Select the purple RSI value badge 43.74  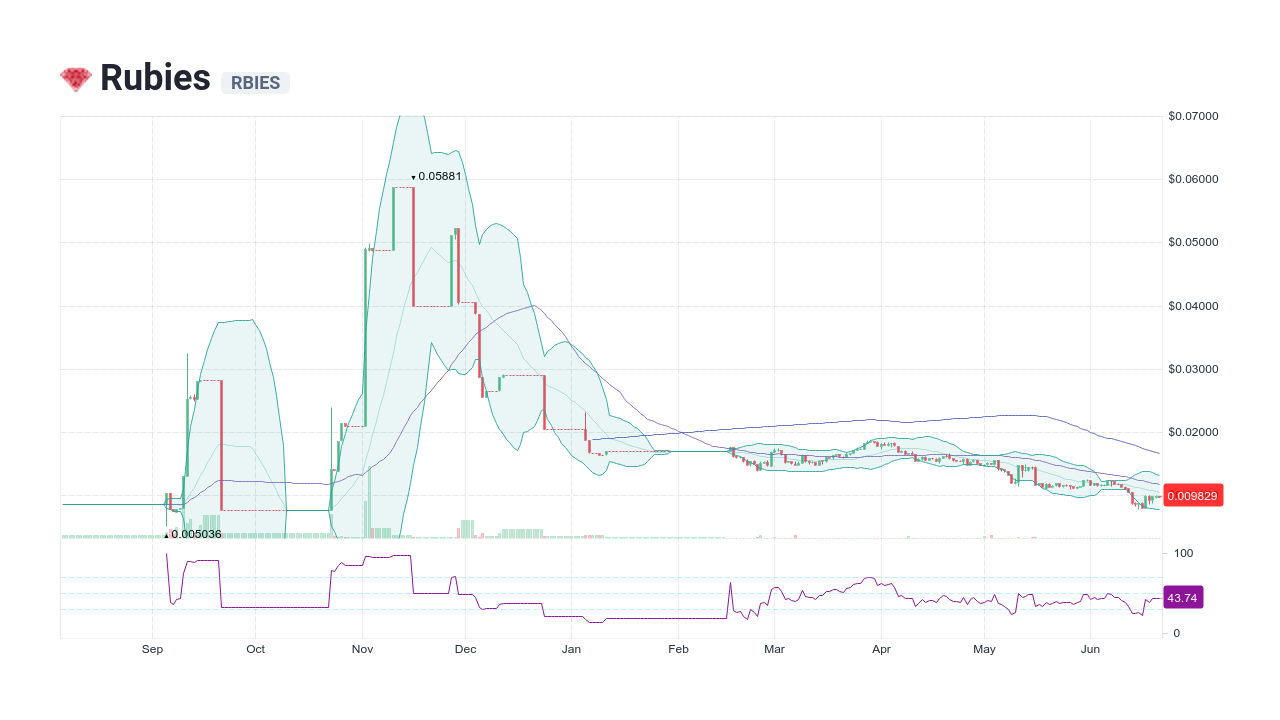pos(1182,597)
